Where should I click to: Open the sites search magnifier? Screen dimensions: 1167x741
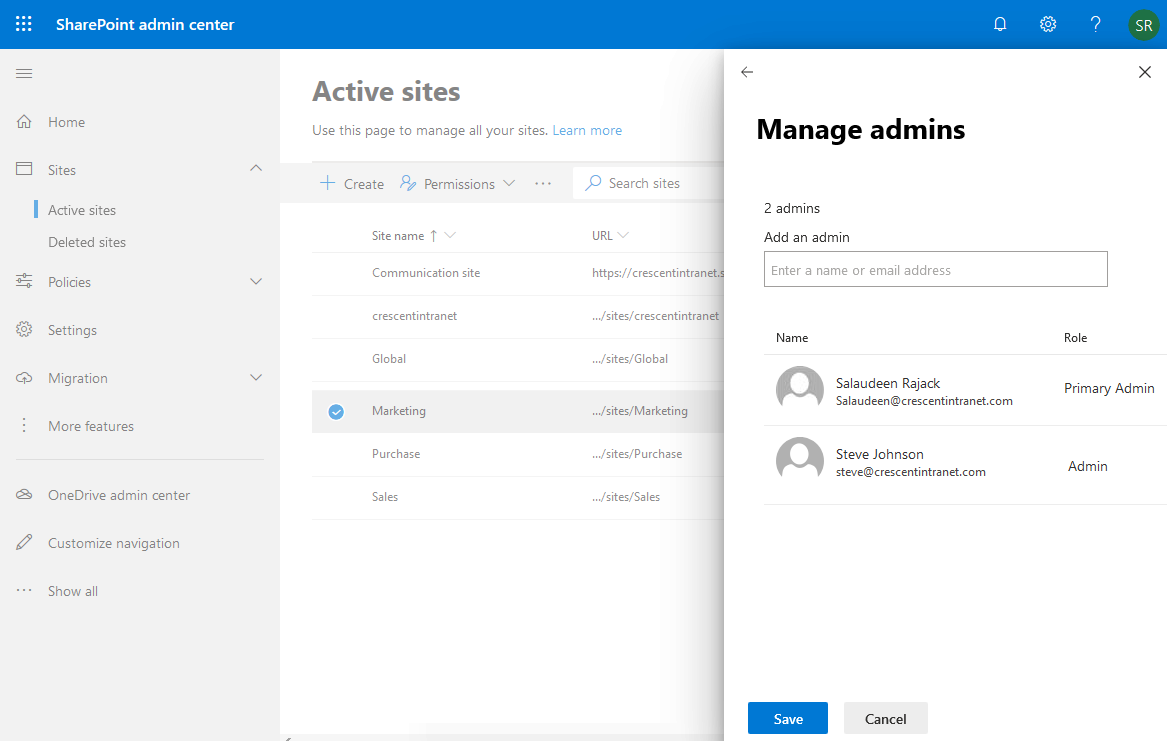coord(595,183)
